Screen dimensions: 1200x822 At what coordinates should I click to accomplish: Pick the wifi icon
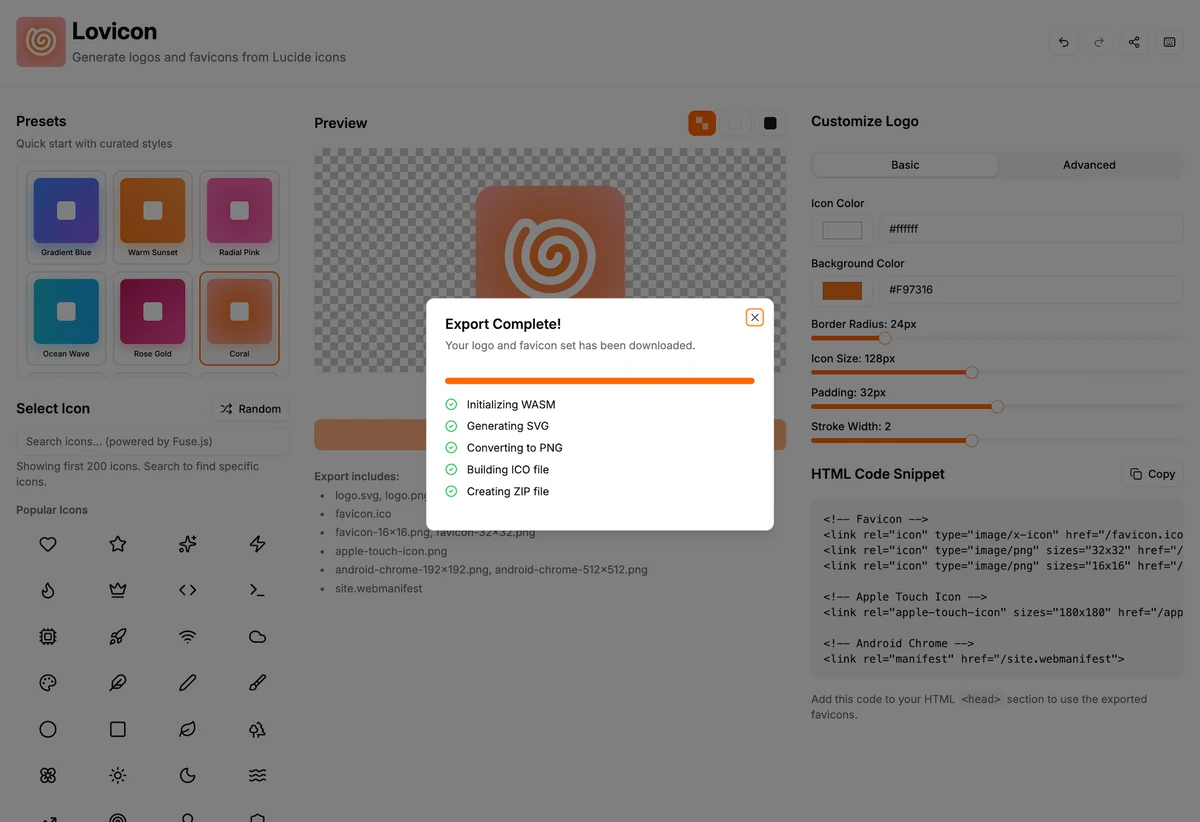click(x=187, y=637)
